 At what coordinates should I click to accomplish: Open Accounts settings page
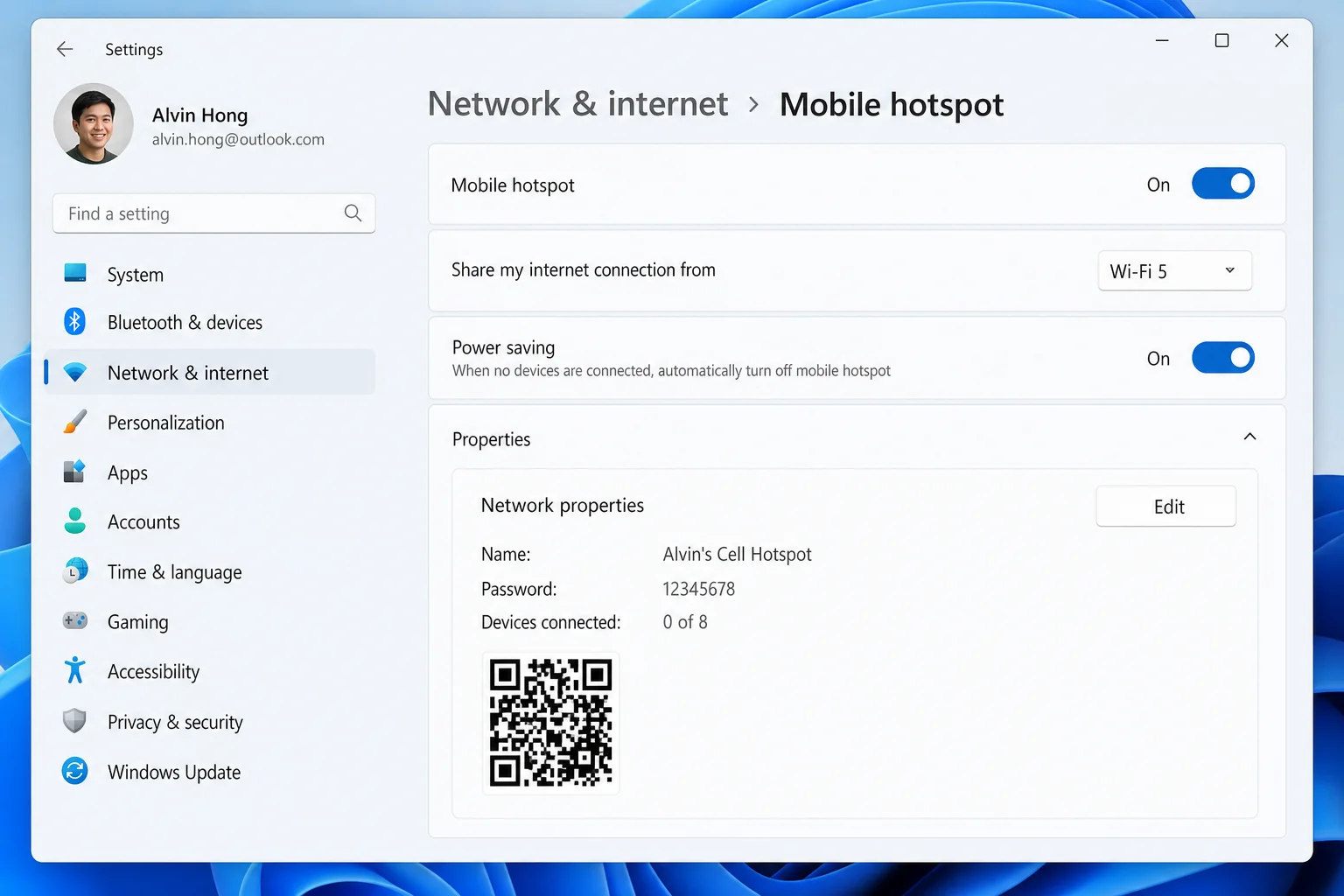click(x=210, y=521)
